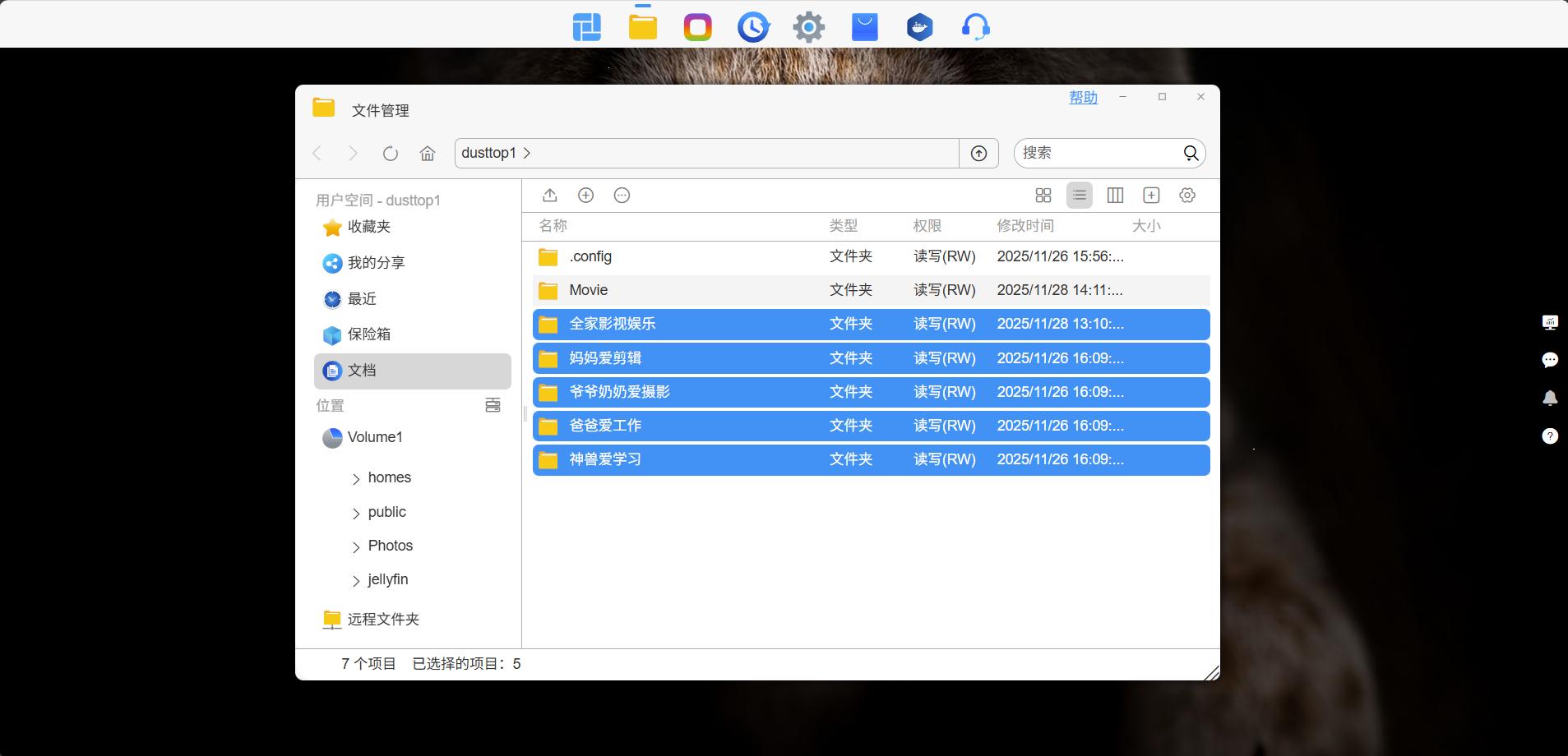The image size is (1568, 756).
Task: Expand the public folder tree node
Action: pyautogui.click(x=356, y=513)
